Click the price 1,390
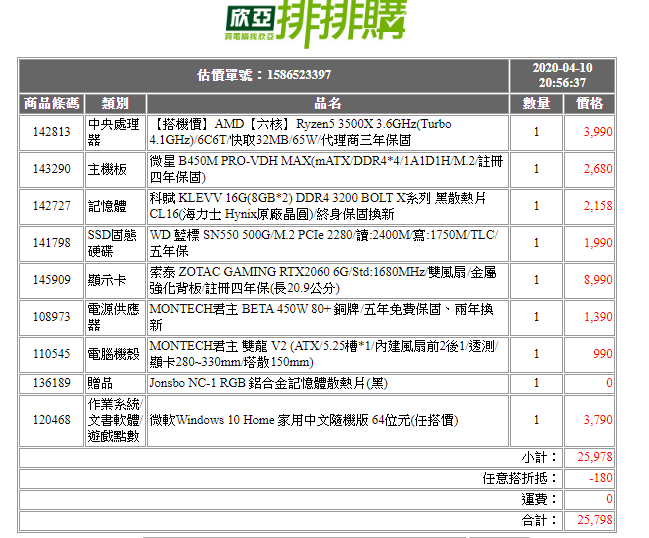The height and width of the screenshot is (538, 649). click(598, 317)
